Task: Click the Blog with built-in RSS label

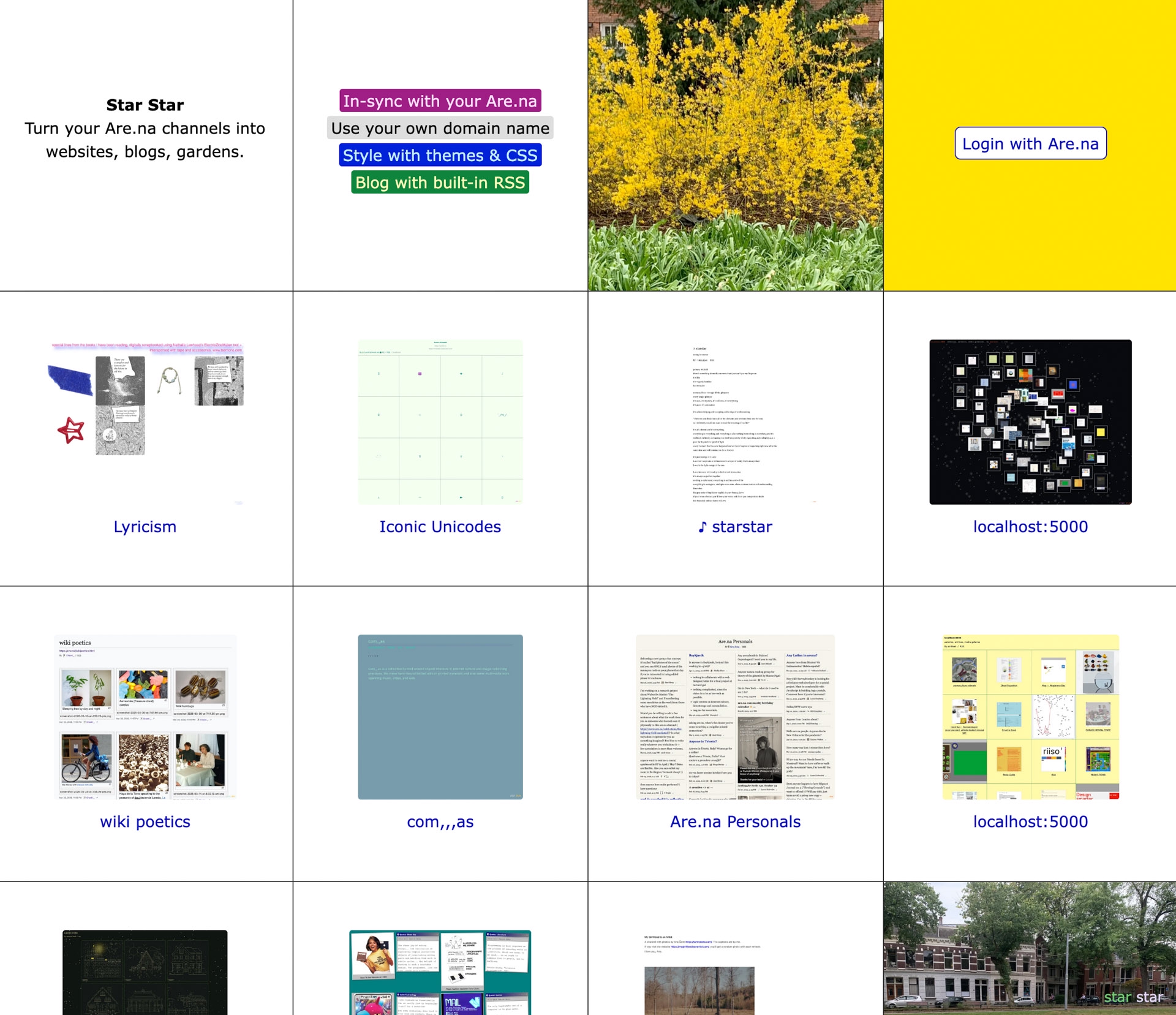Action: (440, 183)
